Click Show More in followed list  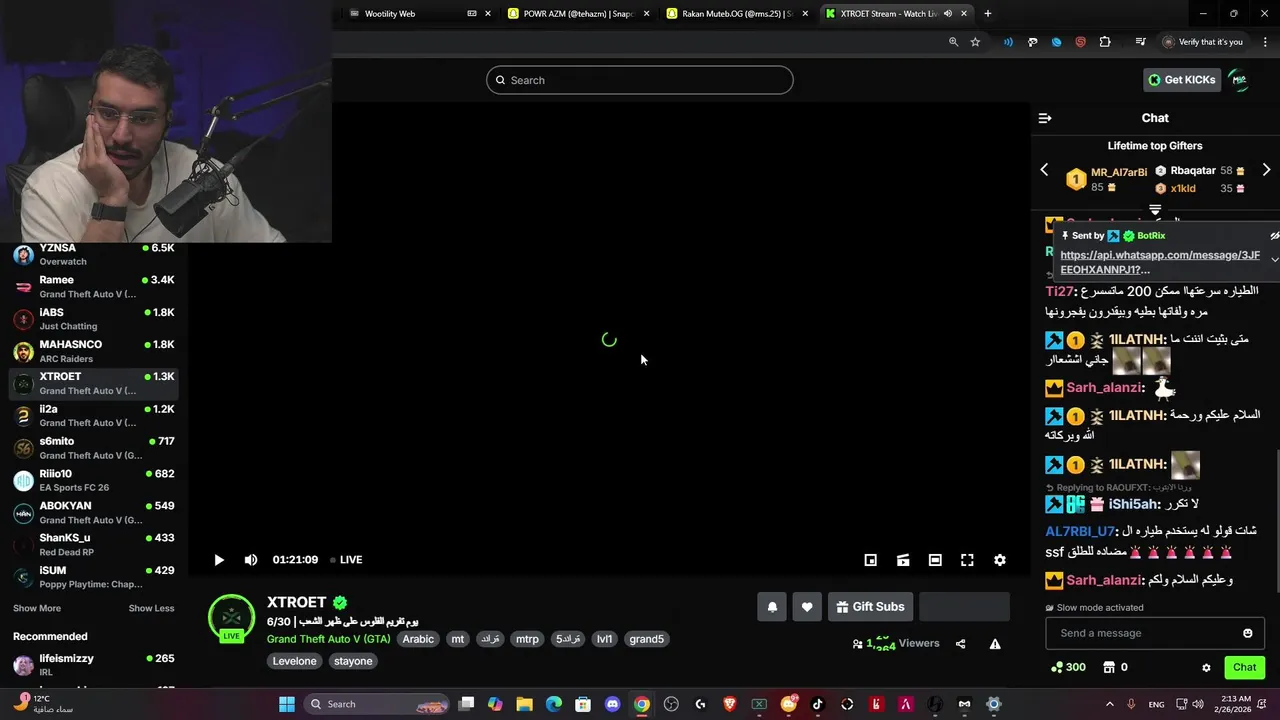37,608
